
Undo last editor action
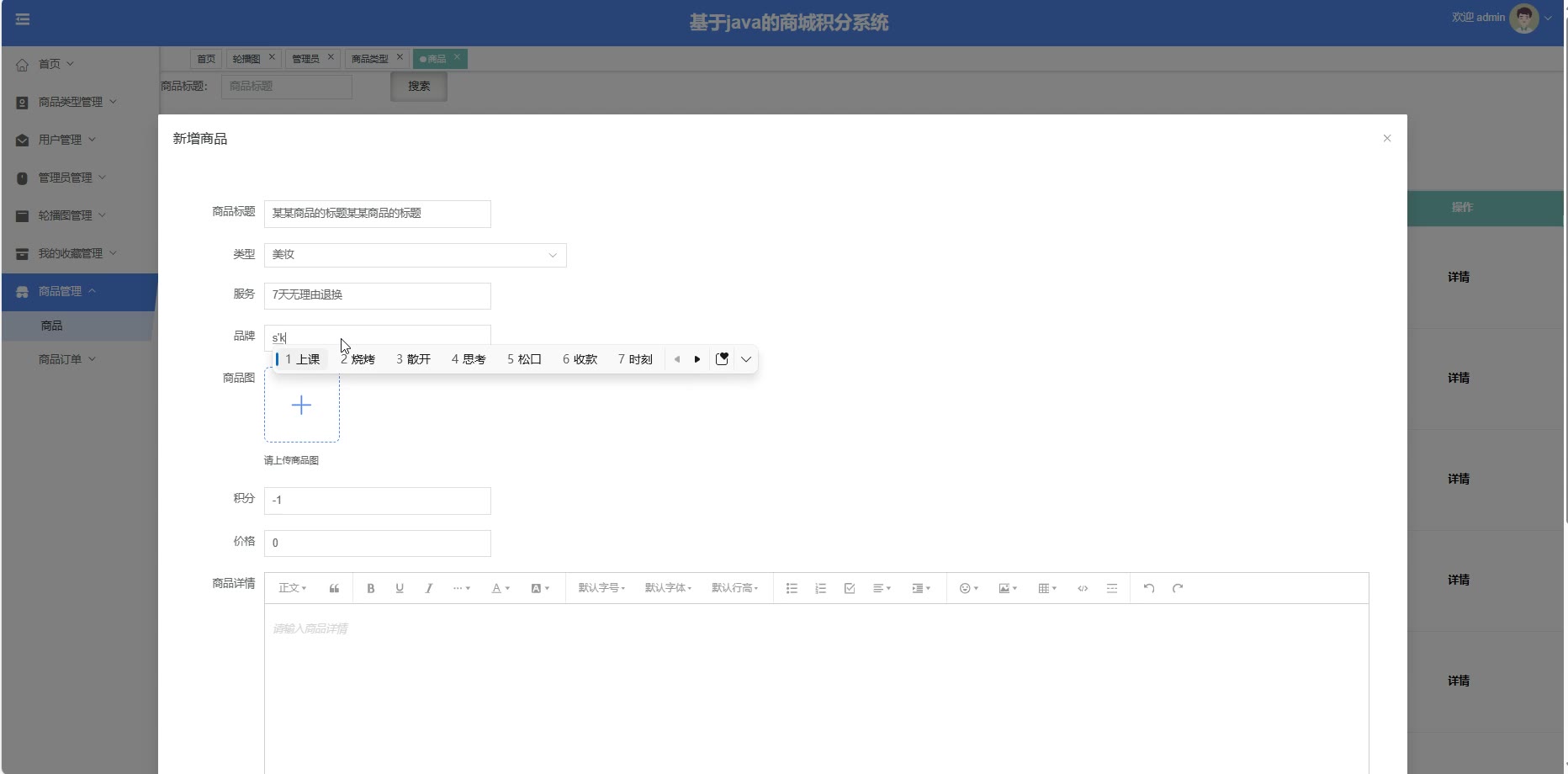[x=1149, y=588]
